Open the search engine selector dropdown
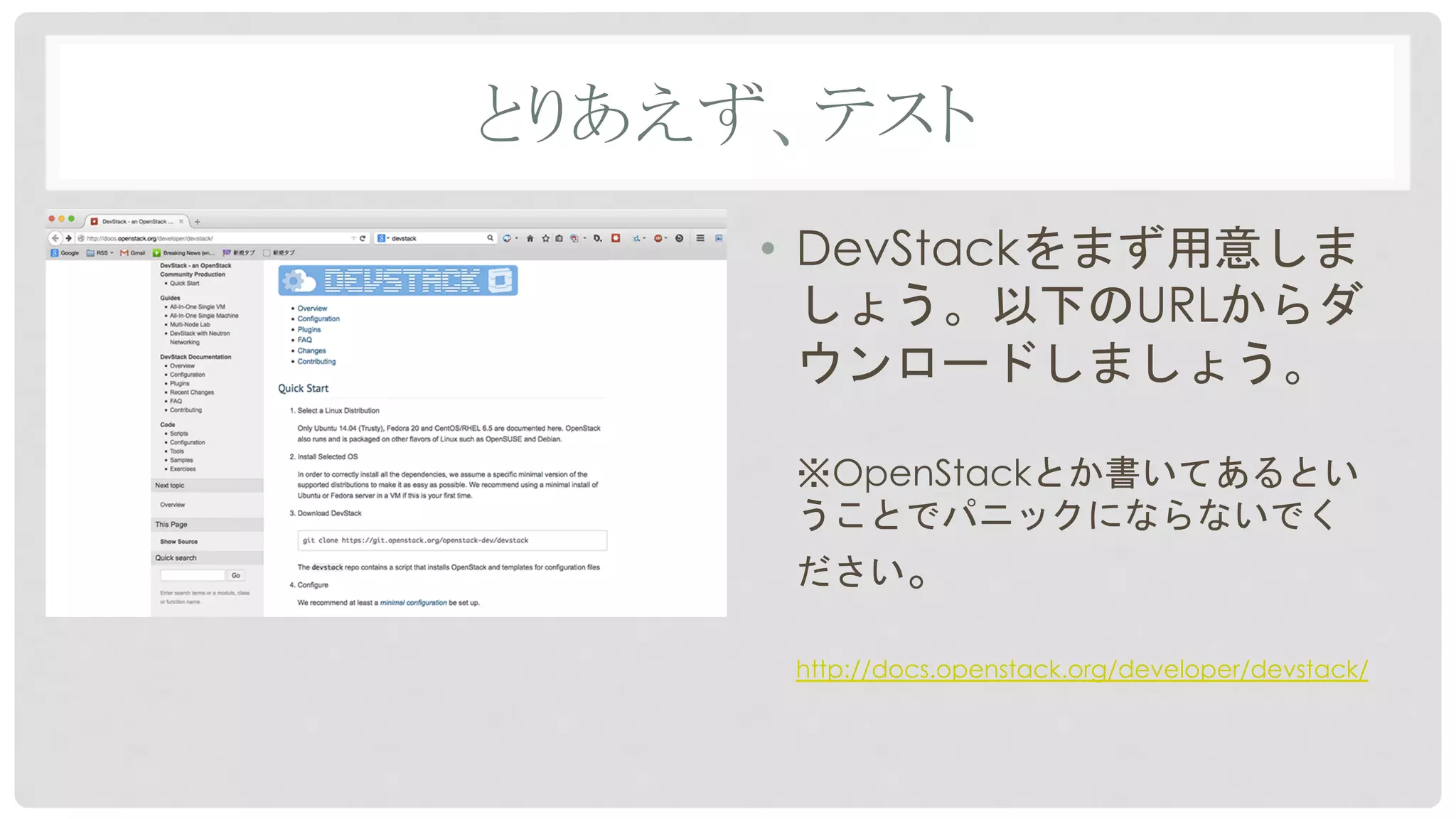1456x819 pixels. click(x=383, y=238)
